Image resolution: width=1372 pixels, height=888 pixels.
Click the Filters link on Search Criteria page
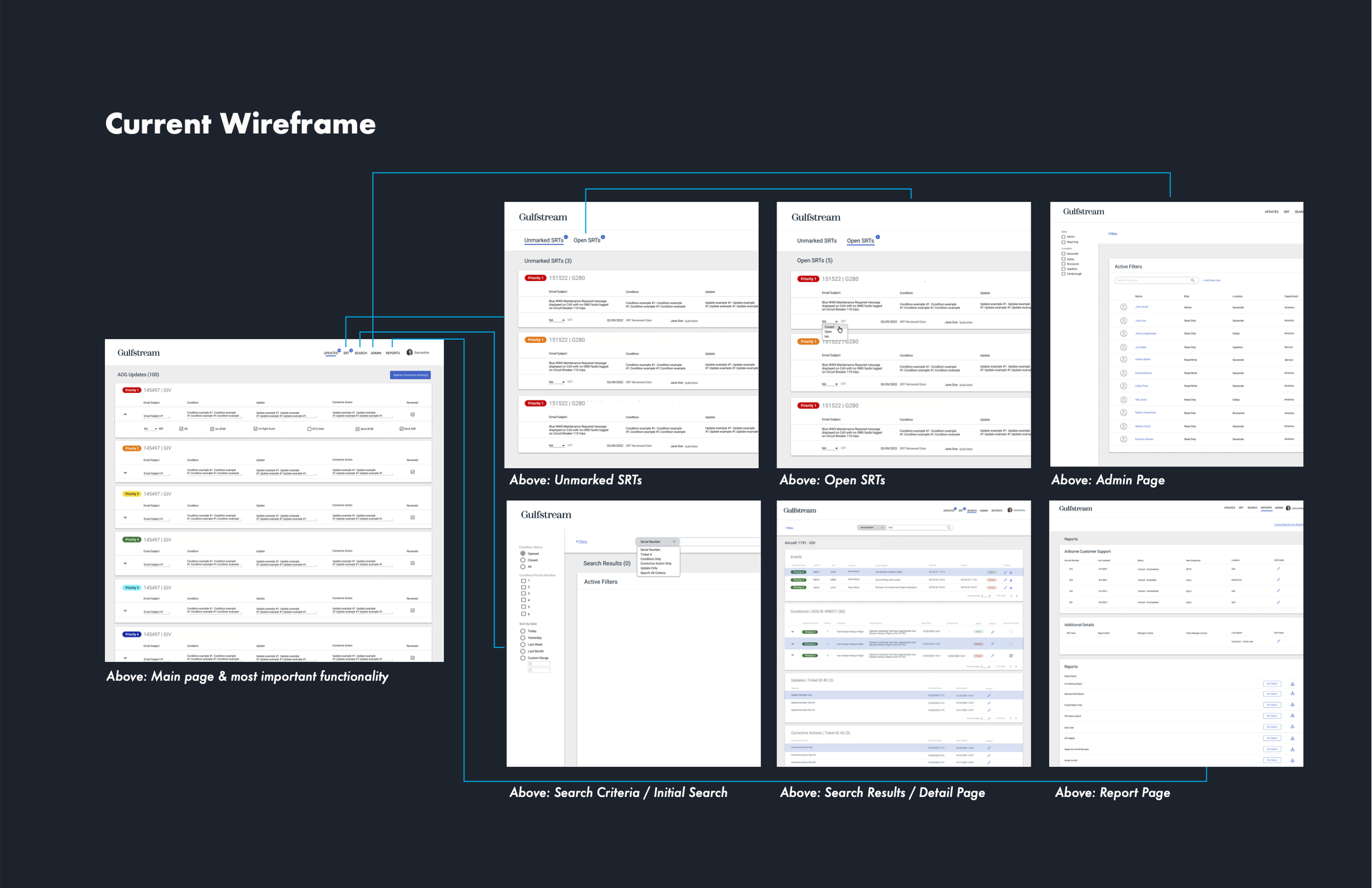582,542
